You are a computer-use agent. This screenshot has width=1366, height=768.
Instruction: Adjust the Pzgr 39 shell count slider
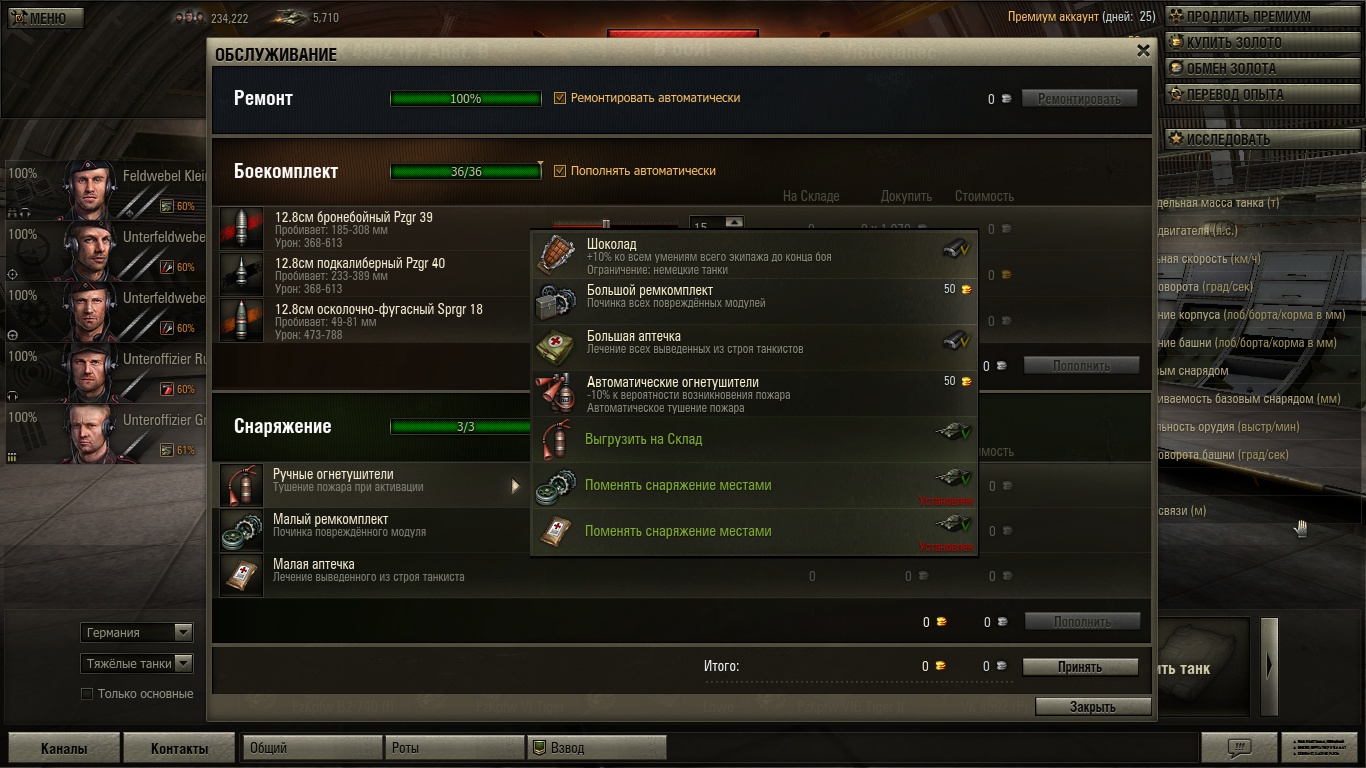pos(605,225)
